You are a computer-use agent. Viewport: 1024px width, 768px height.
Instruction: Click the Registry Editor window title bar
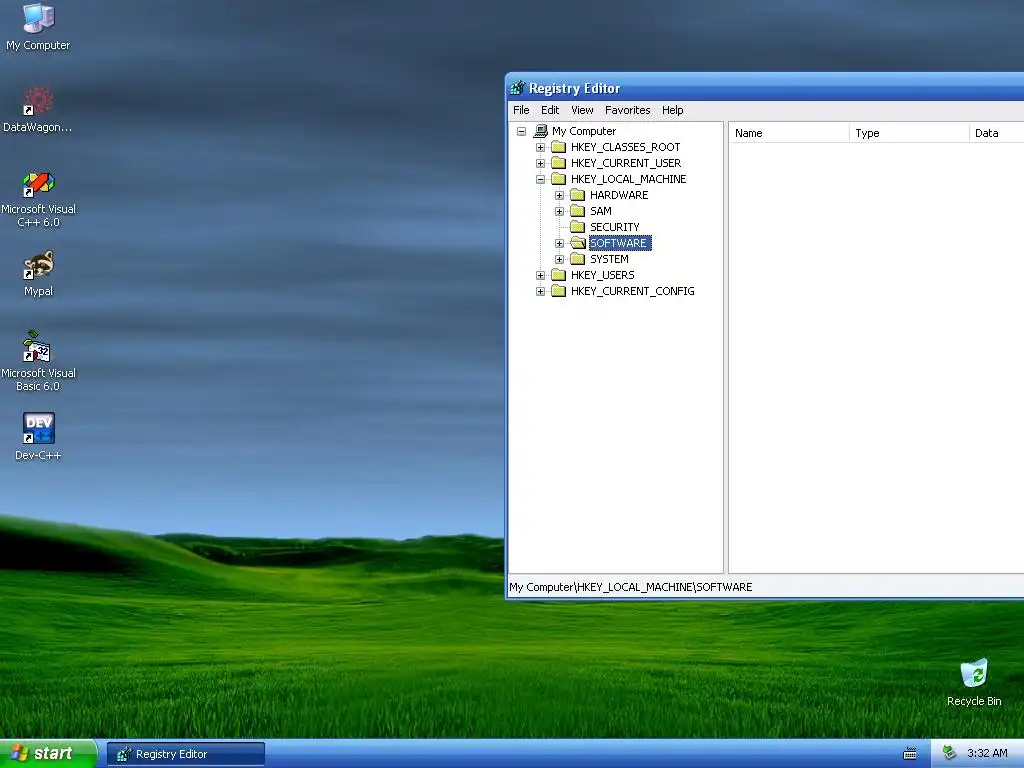pyautogui.click(x=765, y=88)
